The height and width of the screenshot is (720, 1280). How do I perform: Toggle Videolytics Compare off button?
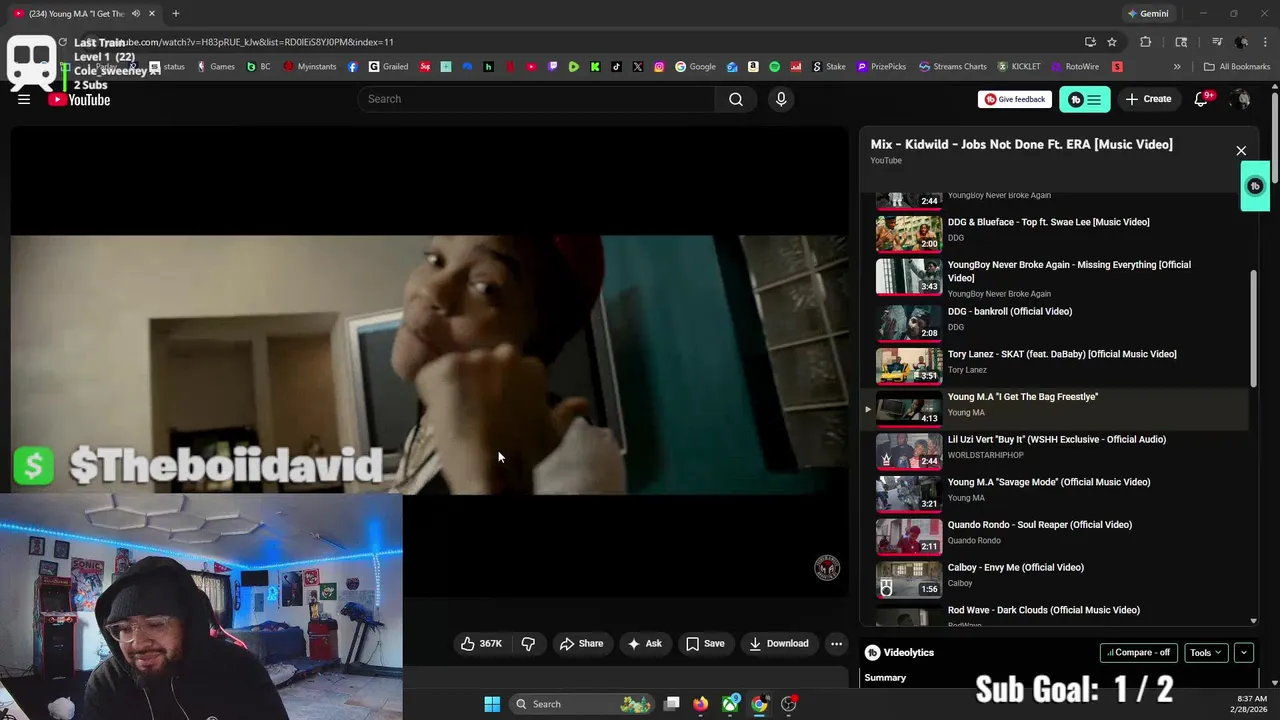click(x=1138, y=653)
